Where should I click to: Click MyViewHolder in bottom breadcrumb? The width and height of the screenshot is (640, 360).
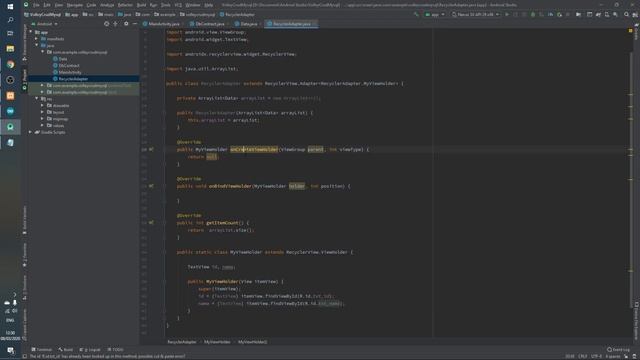tap(217, 342)
